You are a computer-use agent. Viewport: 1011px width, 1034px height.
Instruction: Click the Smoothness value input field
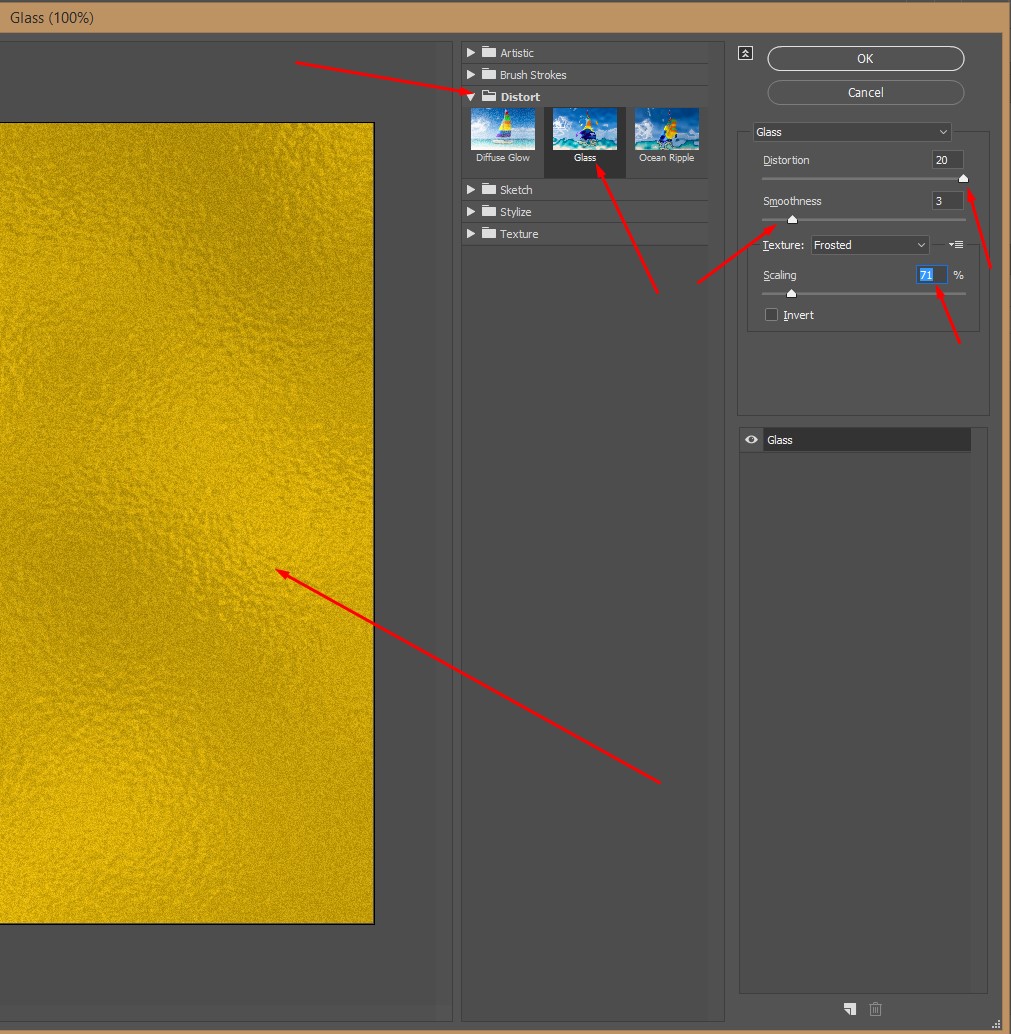pyautogui.click(x=946, y=201)
